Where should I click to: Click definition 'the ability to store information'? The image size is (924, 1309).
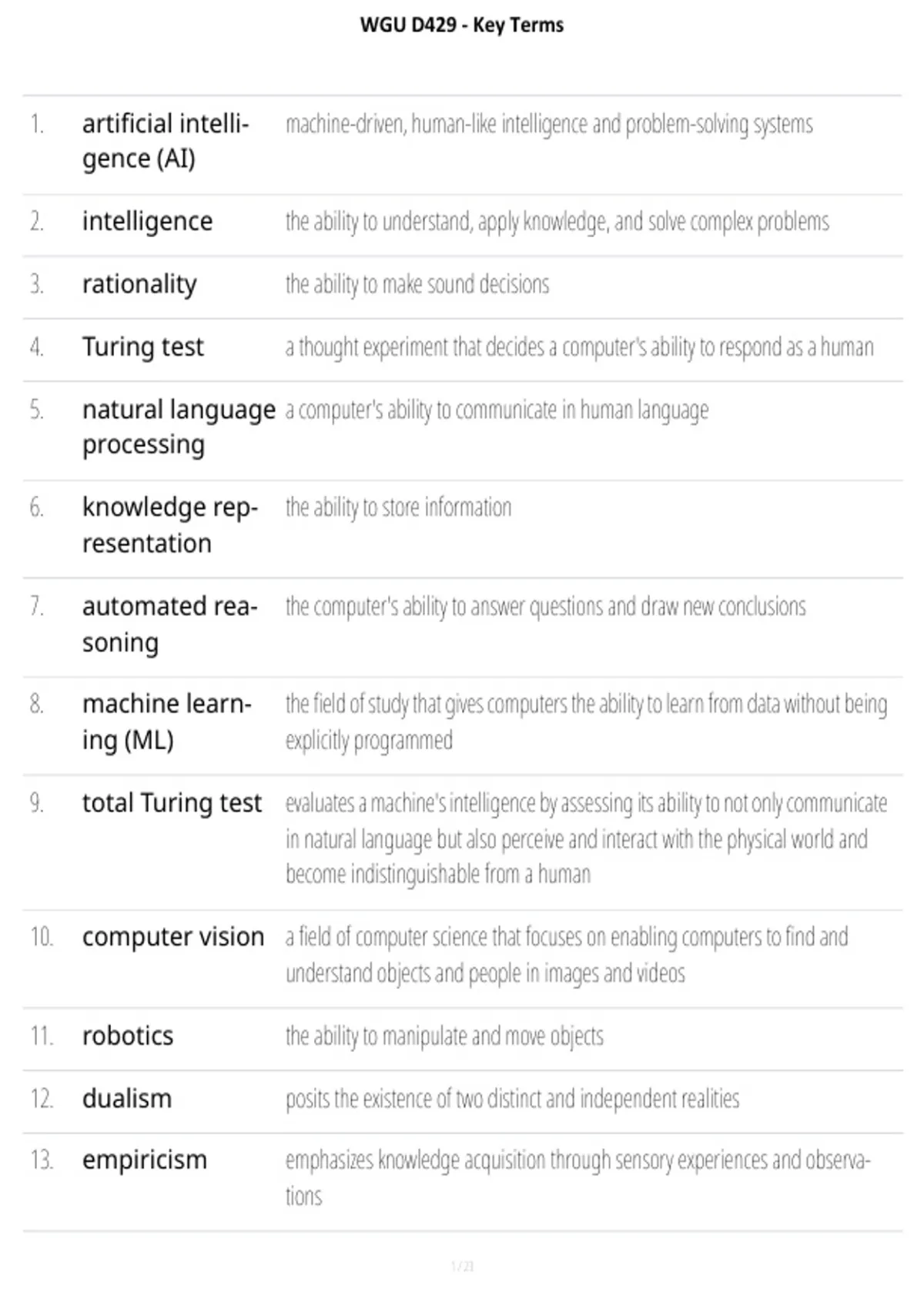(x=398, y=508)
